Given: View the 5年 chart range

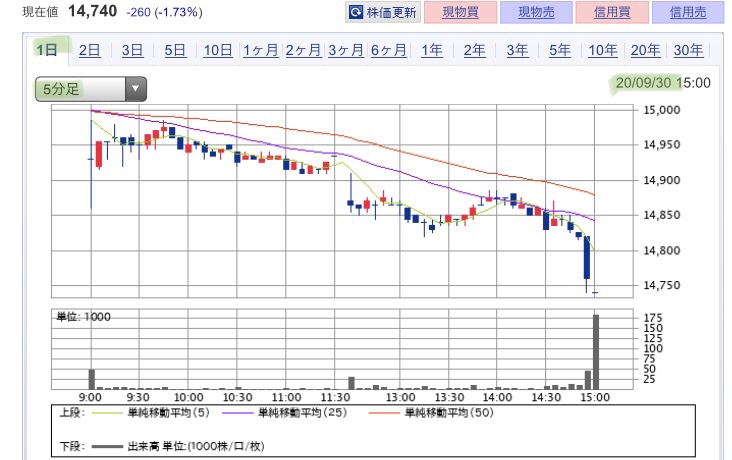Looking at the screenshot, I should click(x=560, y=50).
